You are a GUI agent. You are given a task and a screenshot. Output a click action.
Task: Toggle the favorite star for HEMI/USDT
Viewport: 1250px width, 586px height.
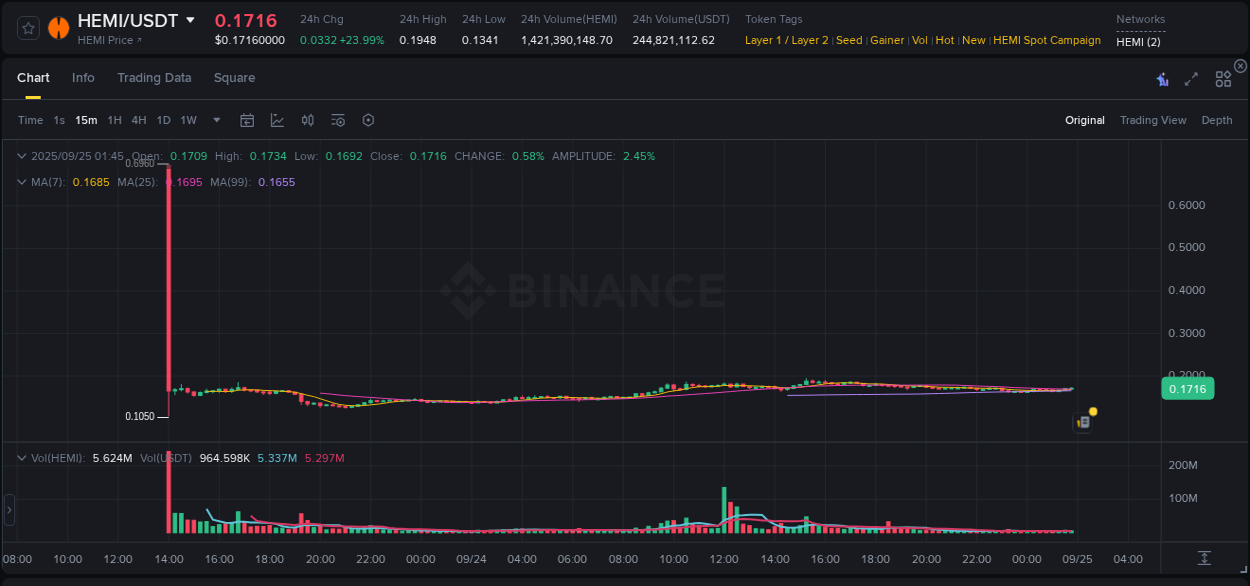click(28, 28)
